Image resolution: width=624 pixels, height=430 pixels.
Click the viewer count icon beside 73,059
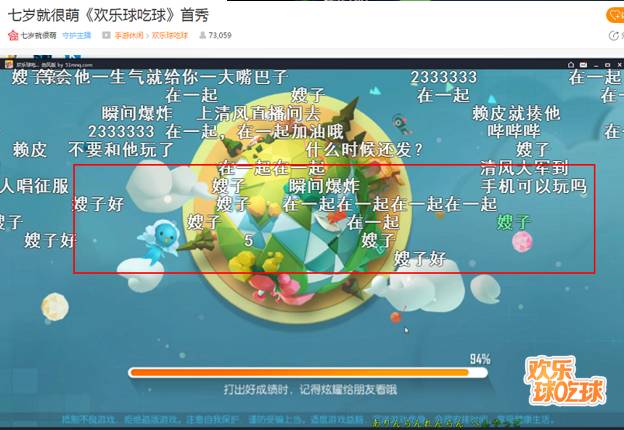coord(203,35)
